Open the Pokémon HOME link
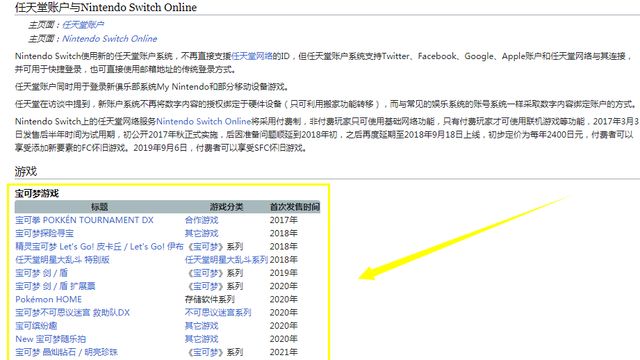Viewport: 640px width, 360px height. [x=49, y=299]
